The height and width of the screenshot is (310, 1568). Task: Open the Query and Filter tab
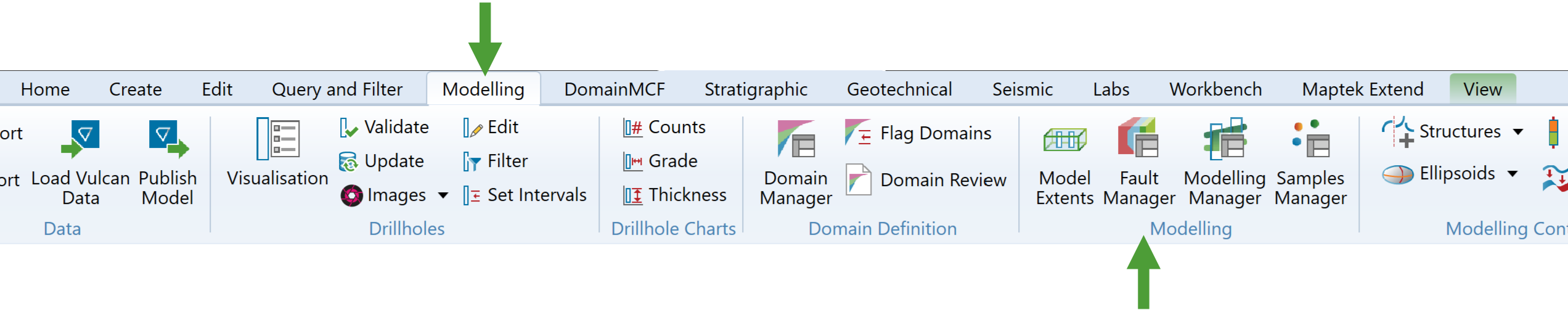pos(337,89)
